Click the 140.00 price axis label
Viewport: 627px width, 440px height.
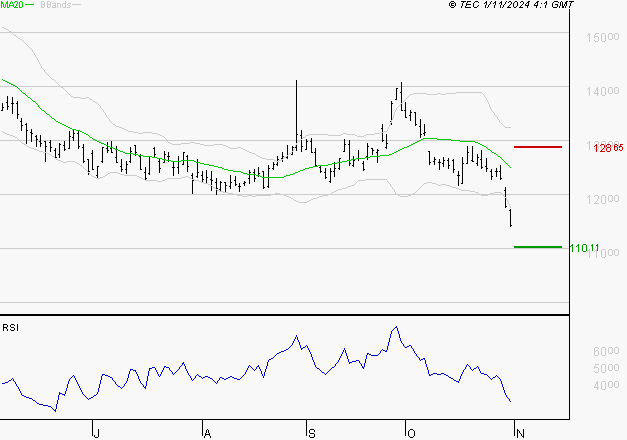click(x=603, y=92)
